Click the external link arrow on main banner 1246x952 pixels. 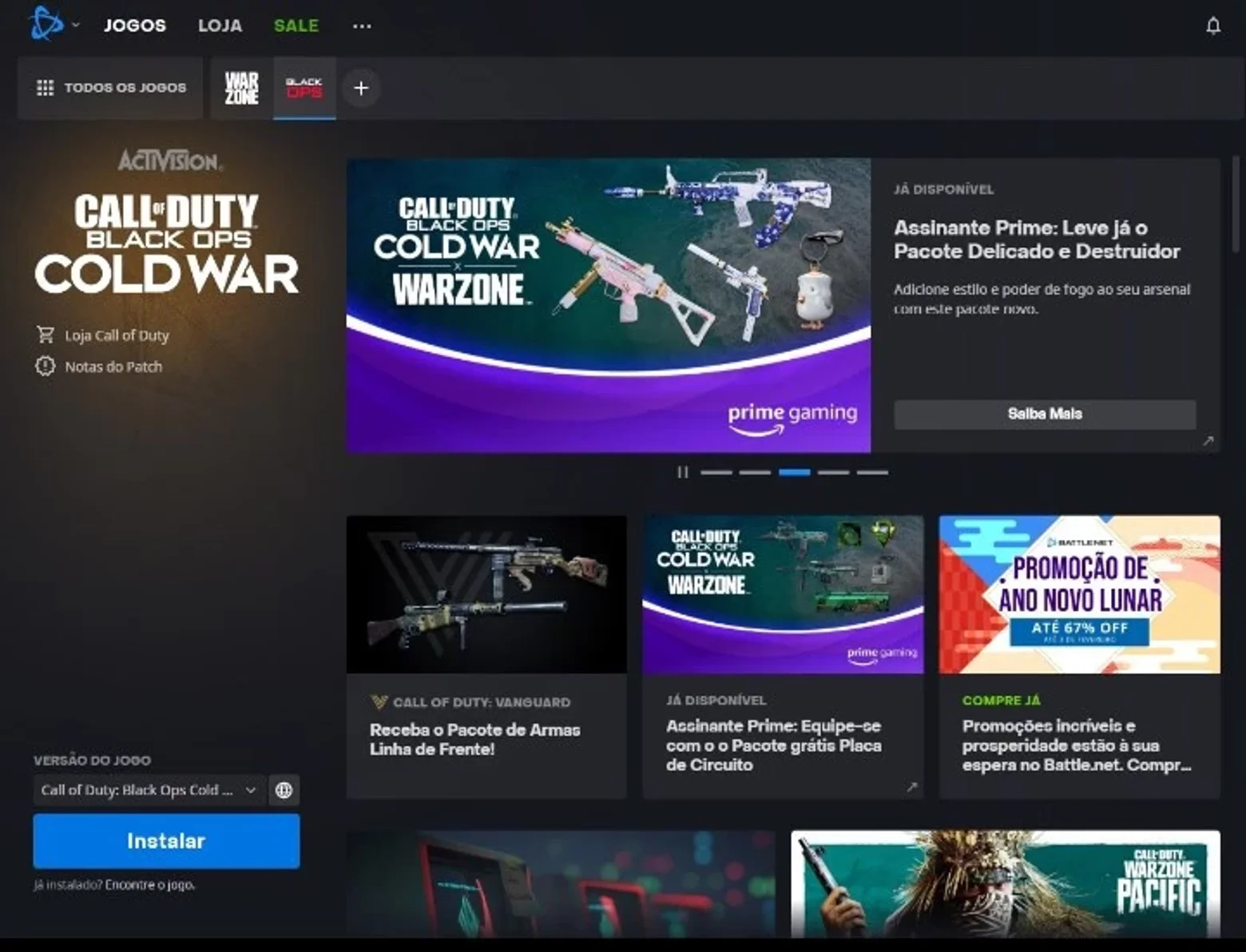click(x=1208, y=441)
